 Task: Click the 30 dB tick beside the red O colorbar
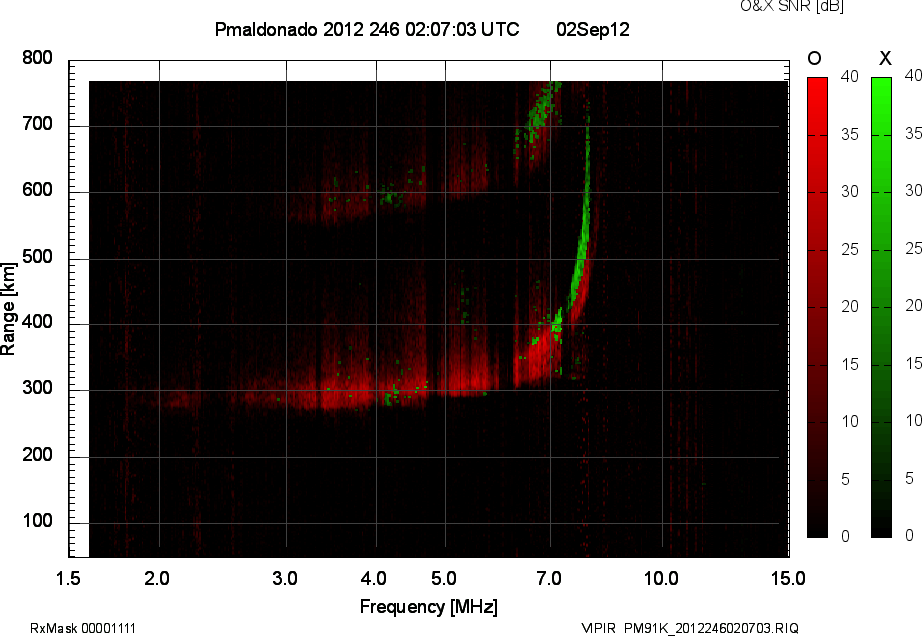(850, 192)
